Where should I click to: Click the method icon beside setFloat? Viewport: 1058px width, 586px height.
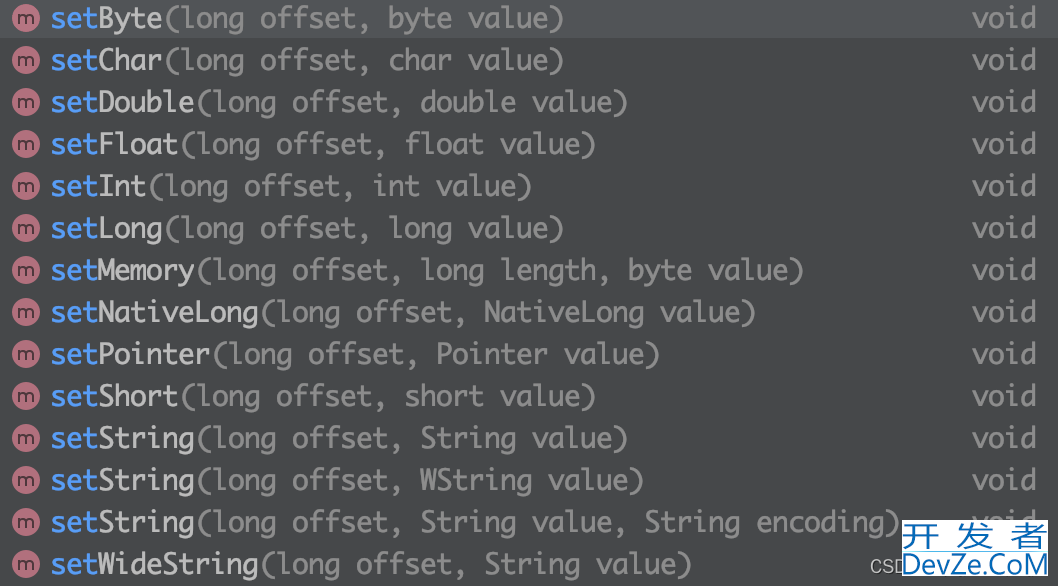[26, 144]
